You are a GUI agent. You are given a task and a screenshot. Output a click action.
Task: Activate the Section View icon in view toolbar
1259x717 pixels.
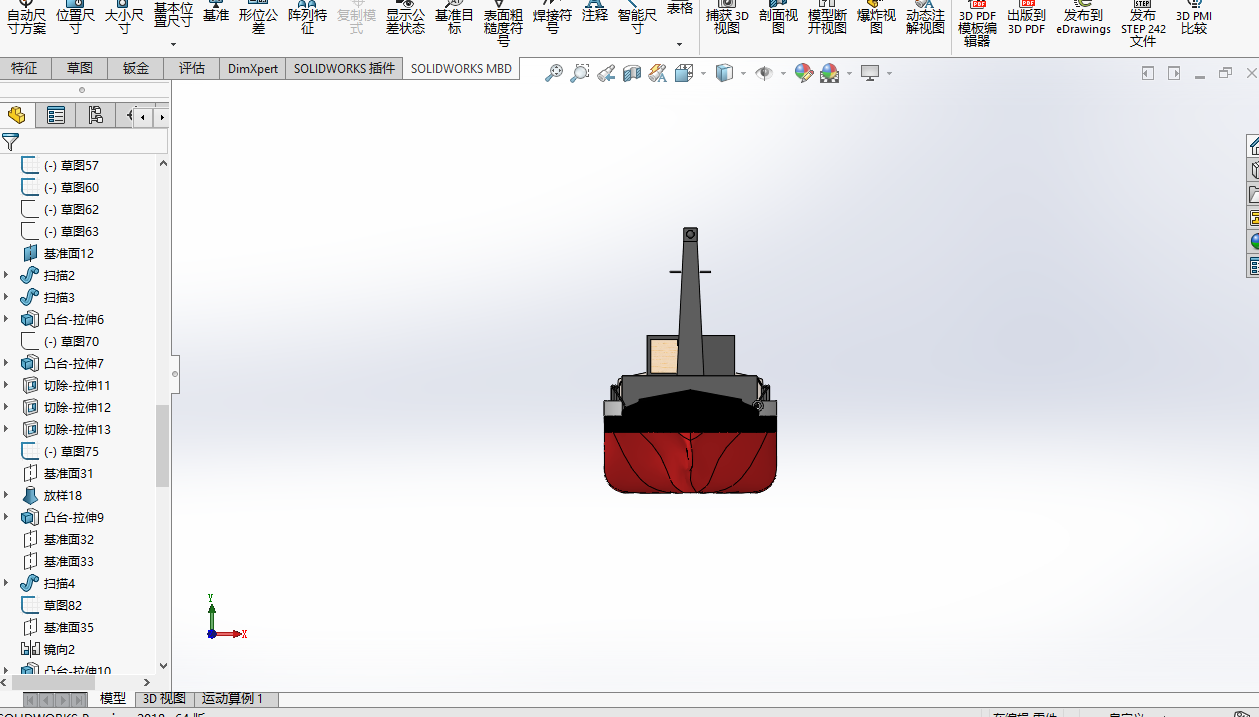[x=632, y=73]
